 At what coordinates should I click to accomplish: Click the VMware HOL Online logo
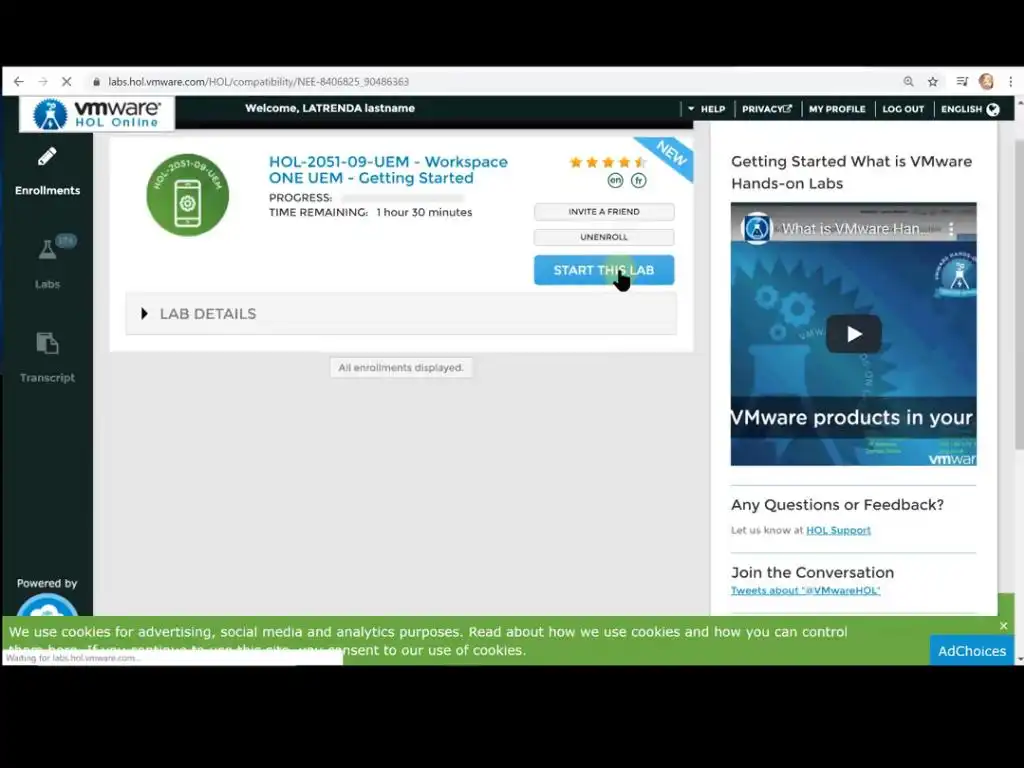pos(97,114)
